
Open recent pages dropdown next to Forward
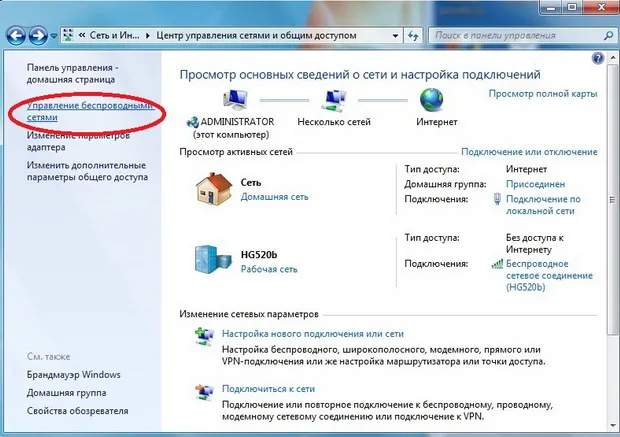pyautogui.click(x=53, y=36)
